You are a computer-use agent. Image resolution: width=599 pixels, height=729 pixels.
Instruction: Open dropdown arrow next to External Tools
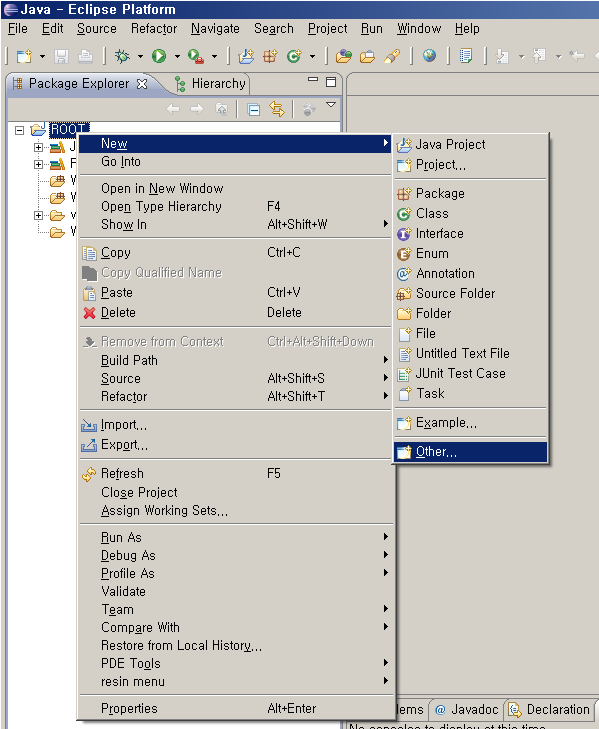tap(214, 57)
